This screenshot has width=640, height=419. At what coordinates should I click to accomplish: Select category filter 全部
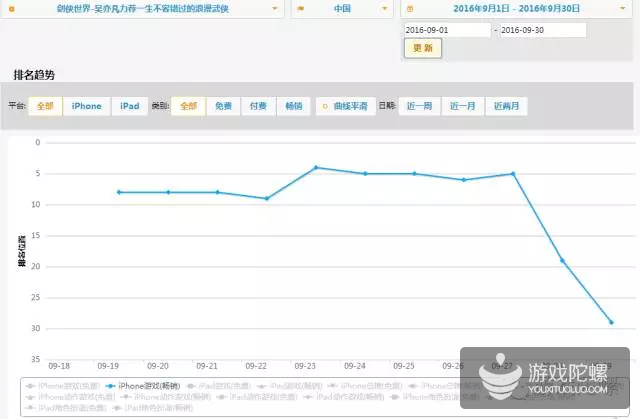tap(189, 106)
